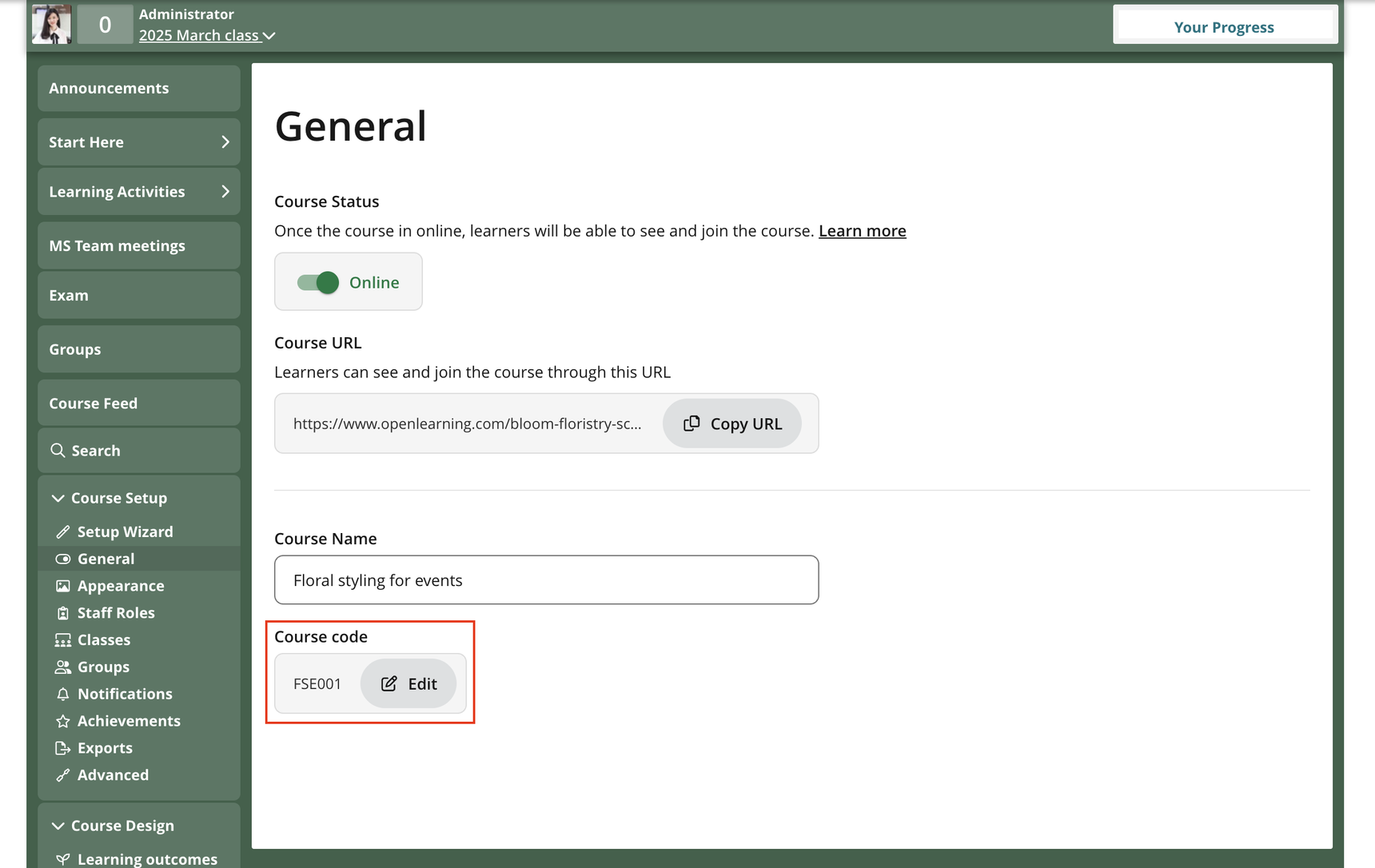
Task: Toggle the course Online status switch
Action: [318, 282]
